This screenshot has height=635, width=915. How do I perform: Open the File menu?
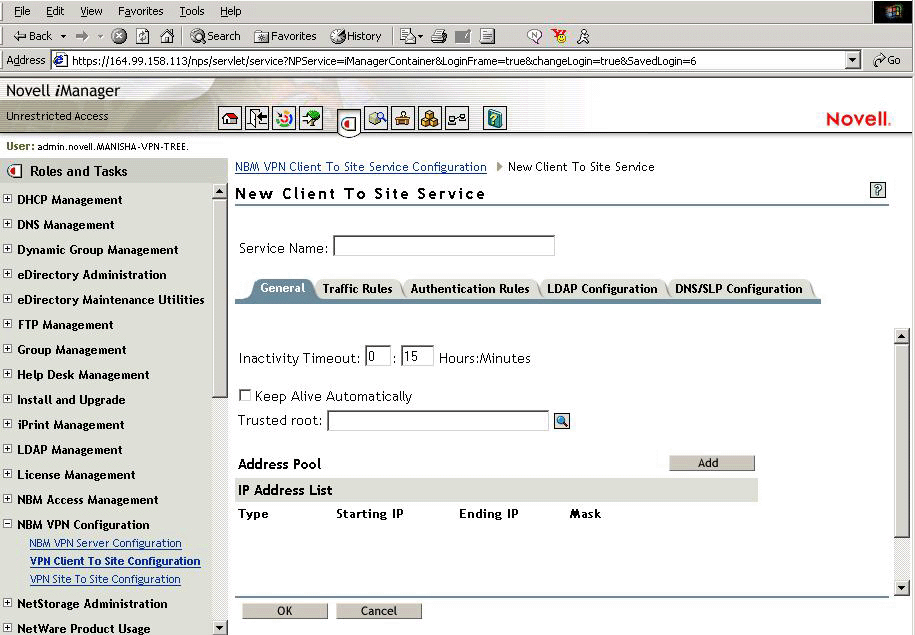22,11
